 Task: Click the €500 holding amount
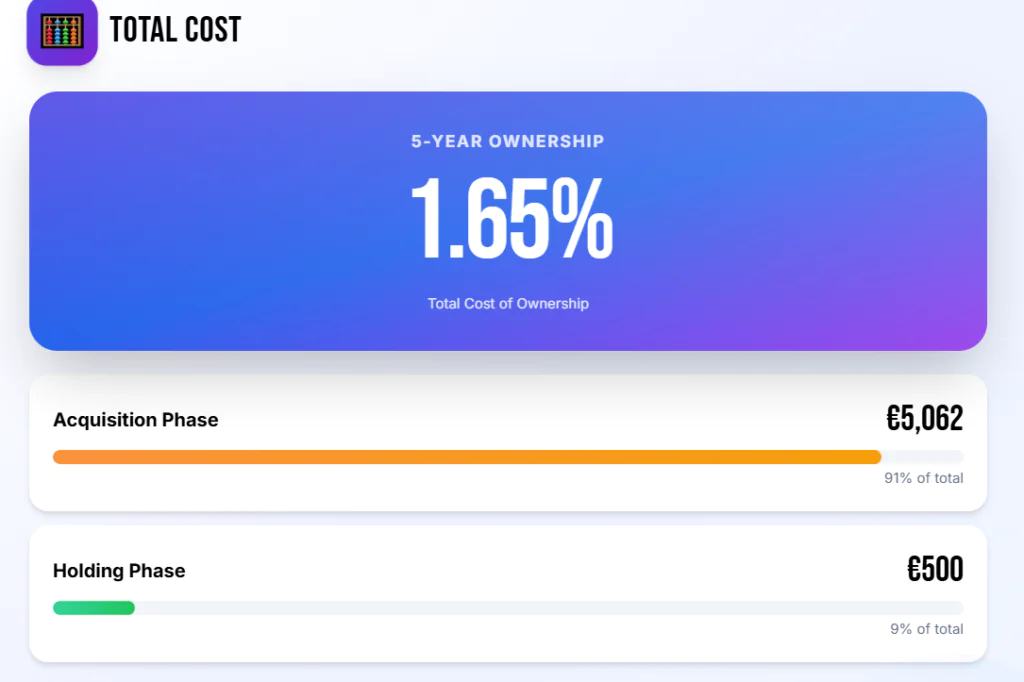click(x=935, y=570)
